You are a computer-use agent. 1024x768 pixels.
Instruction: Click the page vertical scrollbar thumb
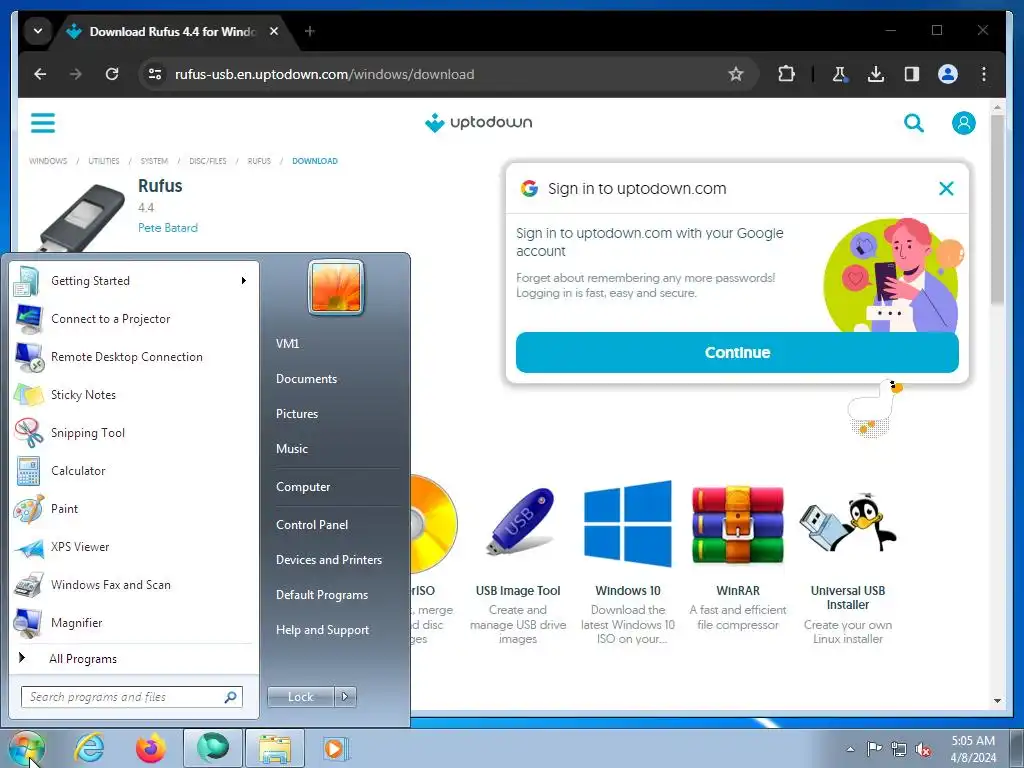coord(997,209)
